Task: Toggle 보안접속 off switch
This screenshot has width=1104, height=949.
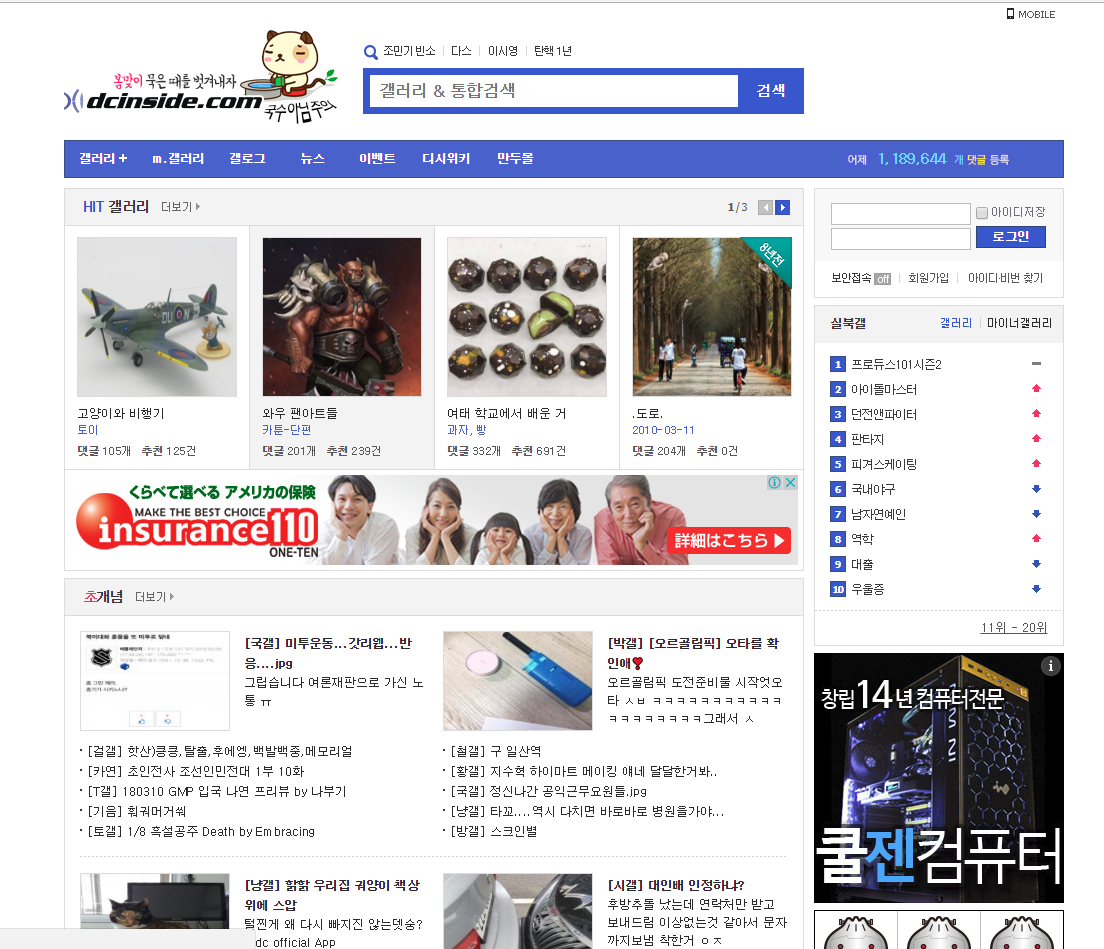Action: pyautogui.click(x=882, y=279)
